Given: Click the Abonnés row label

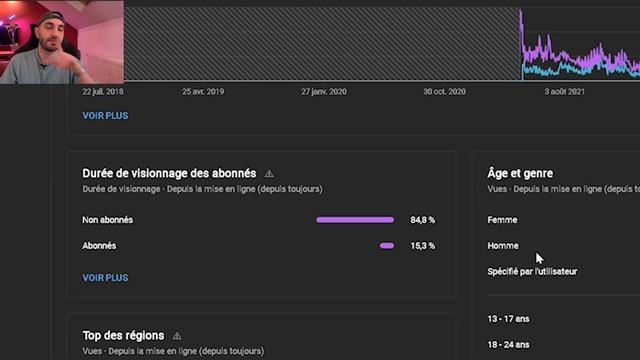Looking at the screenshot, I should (x=99, y=246).
